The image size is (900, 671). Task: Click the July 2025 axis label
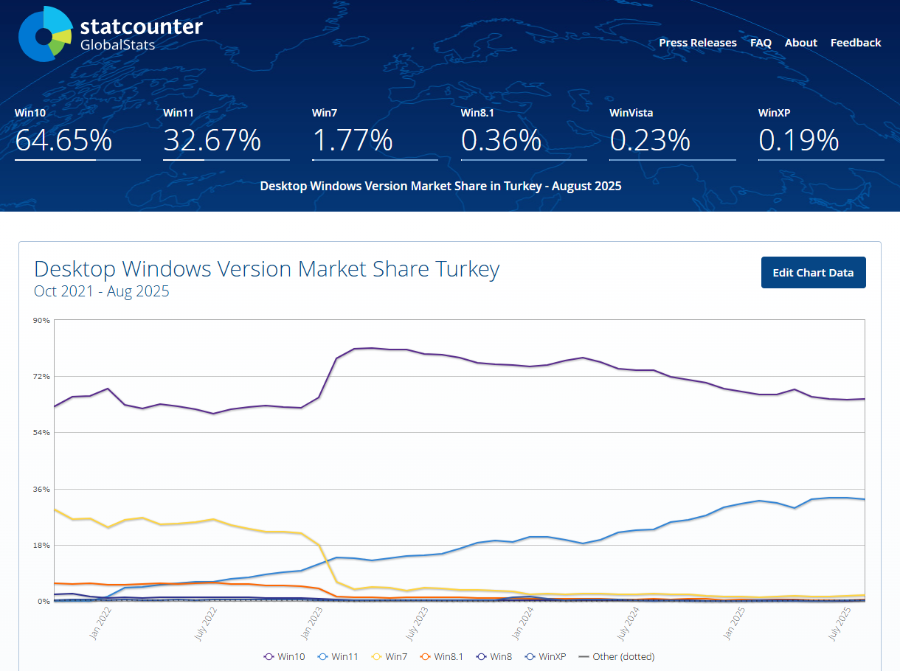tap(839, 623)
